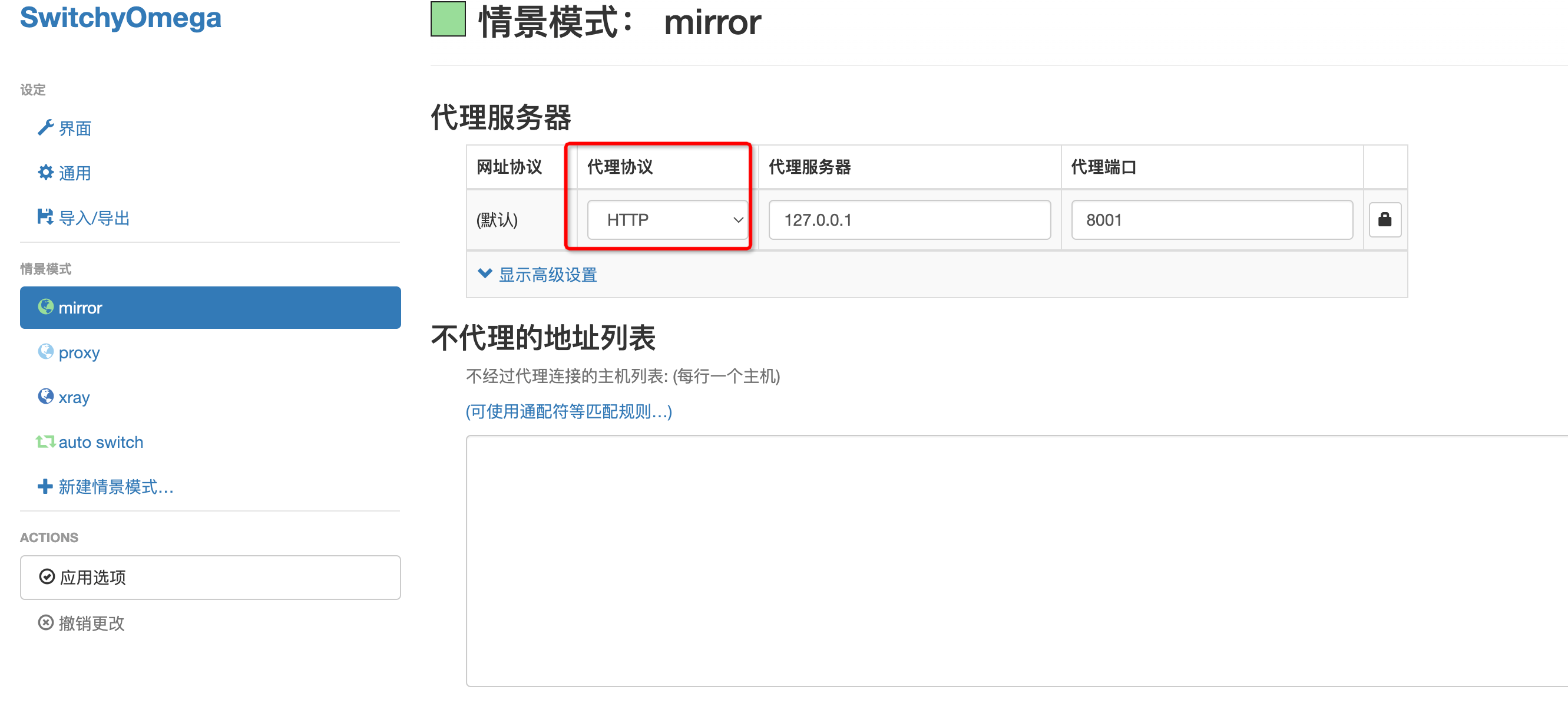Click the chevron next to 显示高级设置
The image size is (1568, 719).
pos(485,273)
